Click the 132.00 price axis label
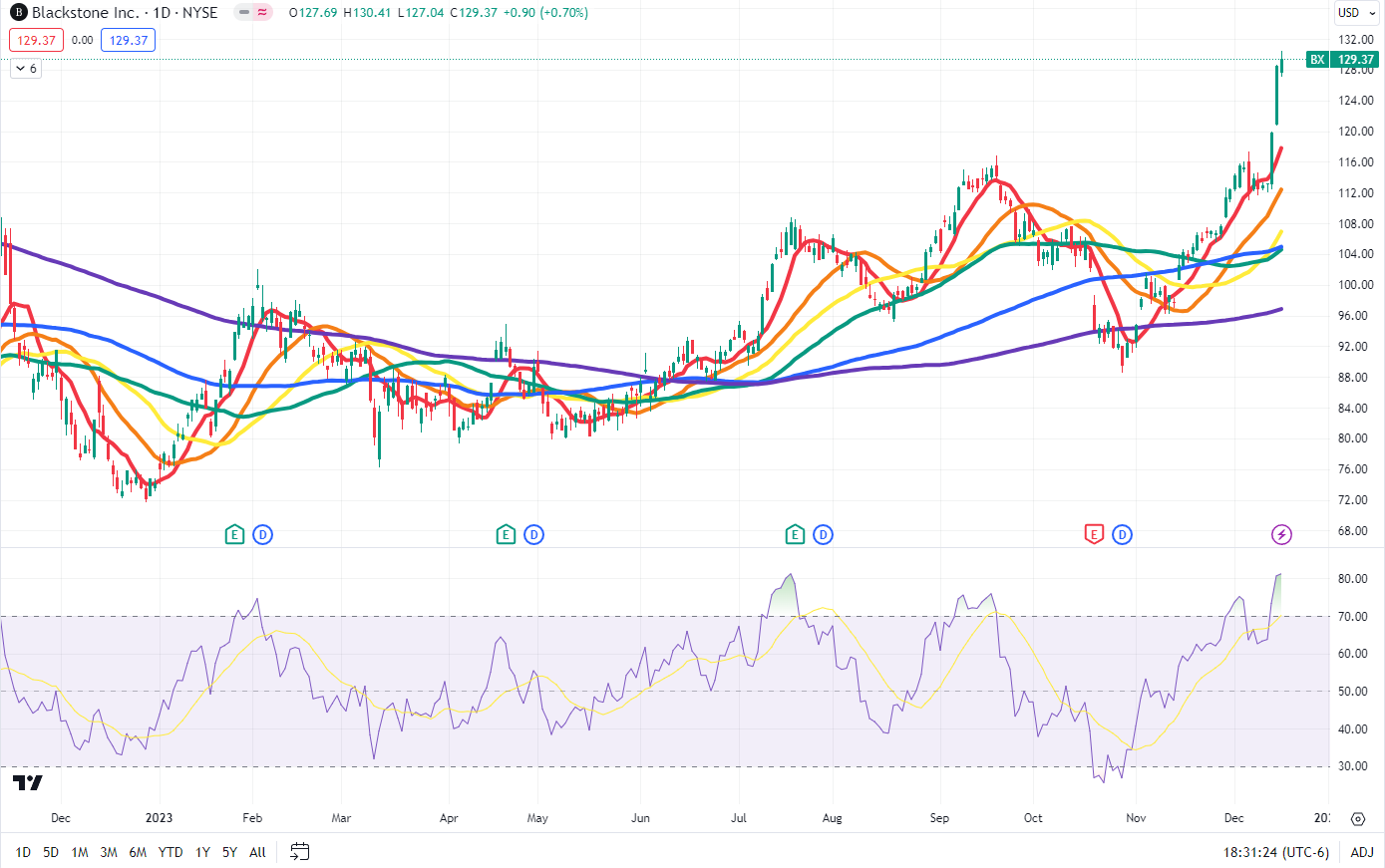Viewport: 1385px width, 868px height. 1356,40
